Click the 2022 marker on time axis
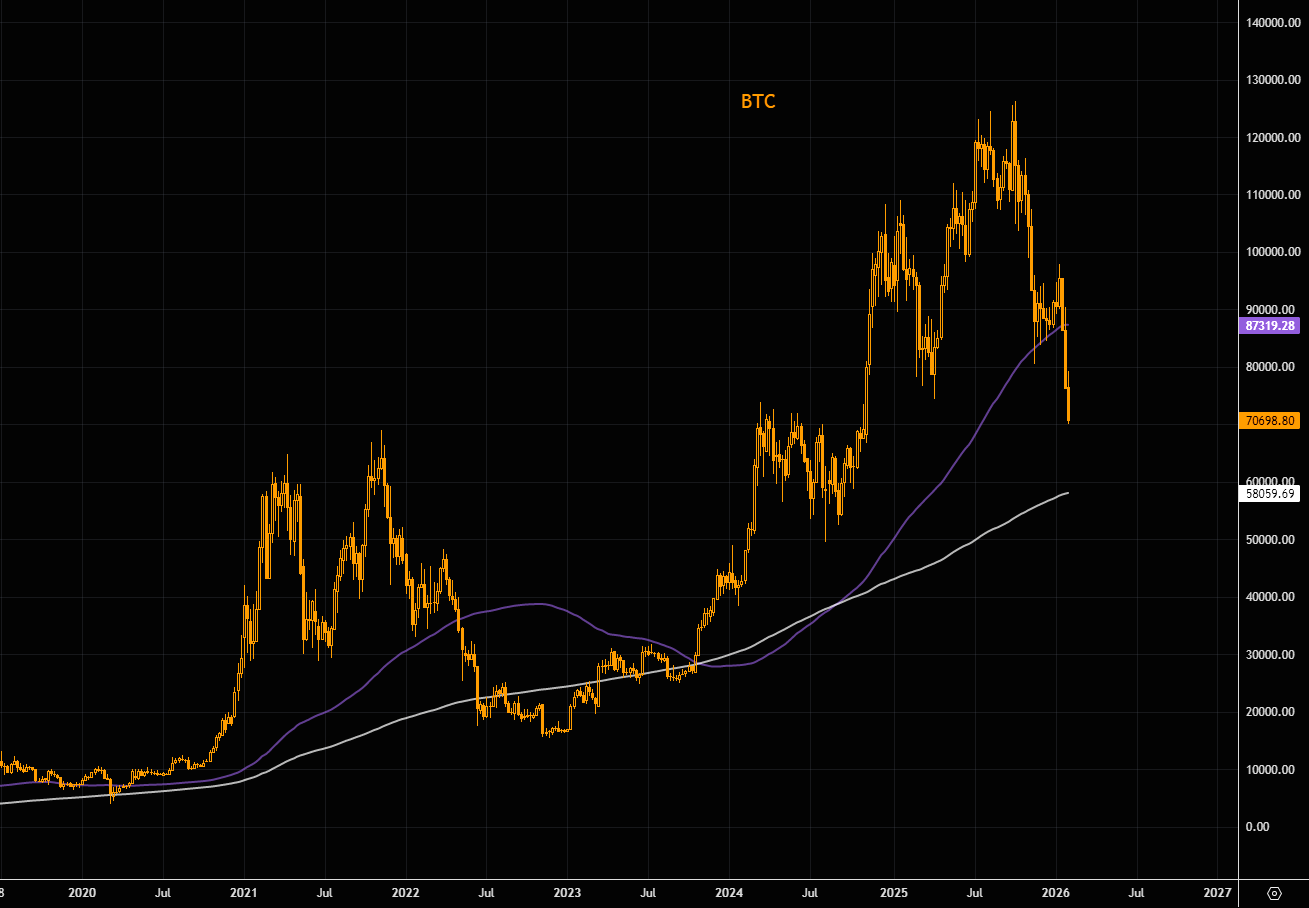 tap(405, 891)
